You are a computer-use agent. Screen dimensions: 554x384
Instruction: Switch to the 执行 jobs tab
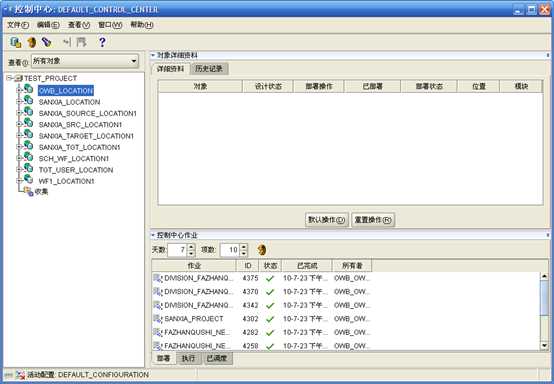click(x=188, y=358)
